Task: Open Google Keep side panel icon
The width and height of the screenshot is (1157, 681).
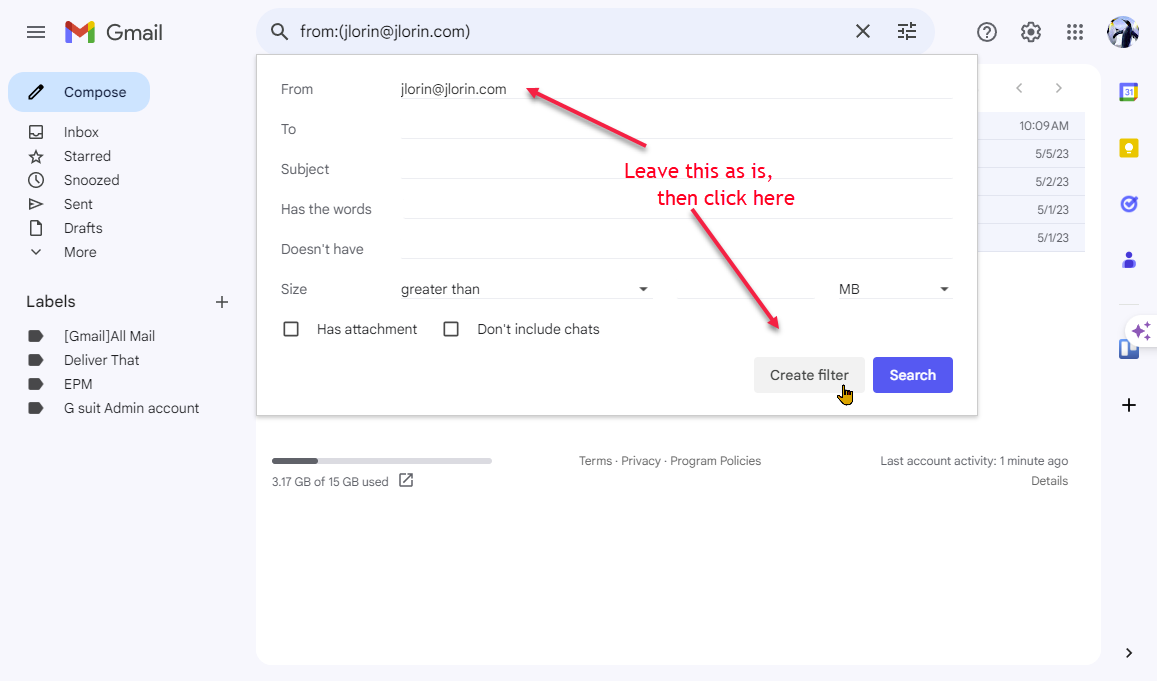Action: [x=1128, y=148]
